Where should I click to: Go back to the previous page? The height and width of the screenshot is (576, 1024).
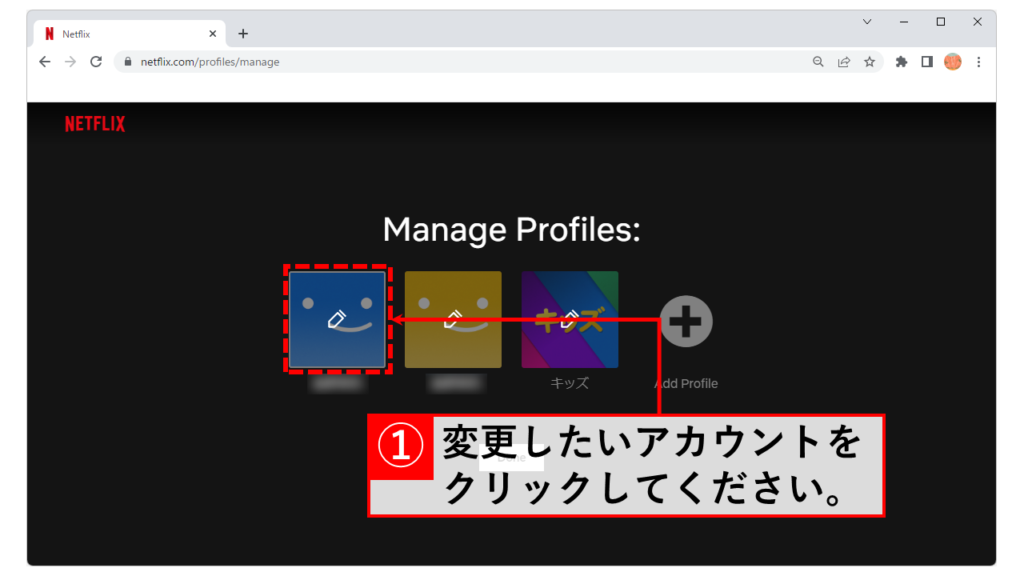point(44,62)
